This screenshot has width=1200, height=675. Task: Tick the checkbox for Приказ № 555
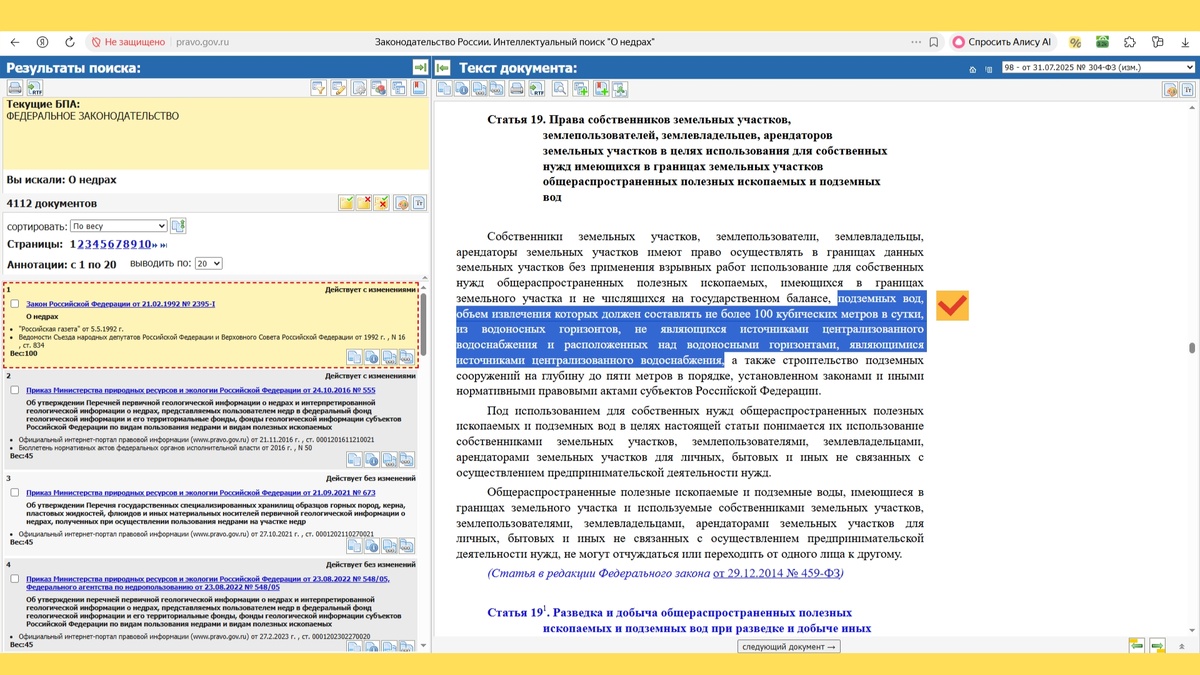(14, 390)
